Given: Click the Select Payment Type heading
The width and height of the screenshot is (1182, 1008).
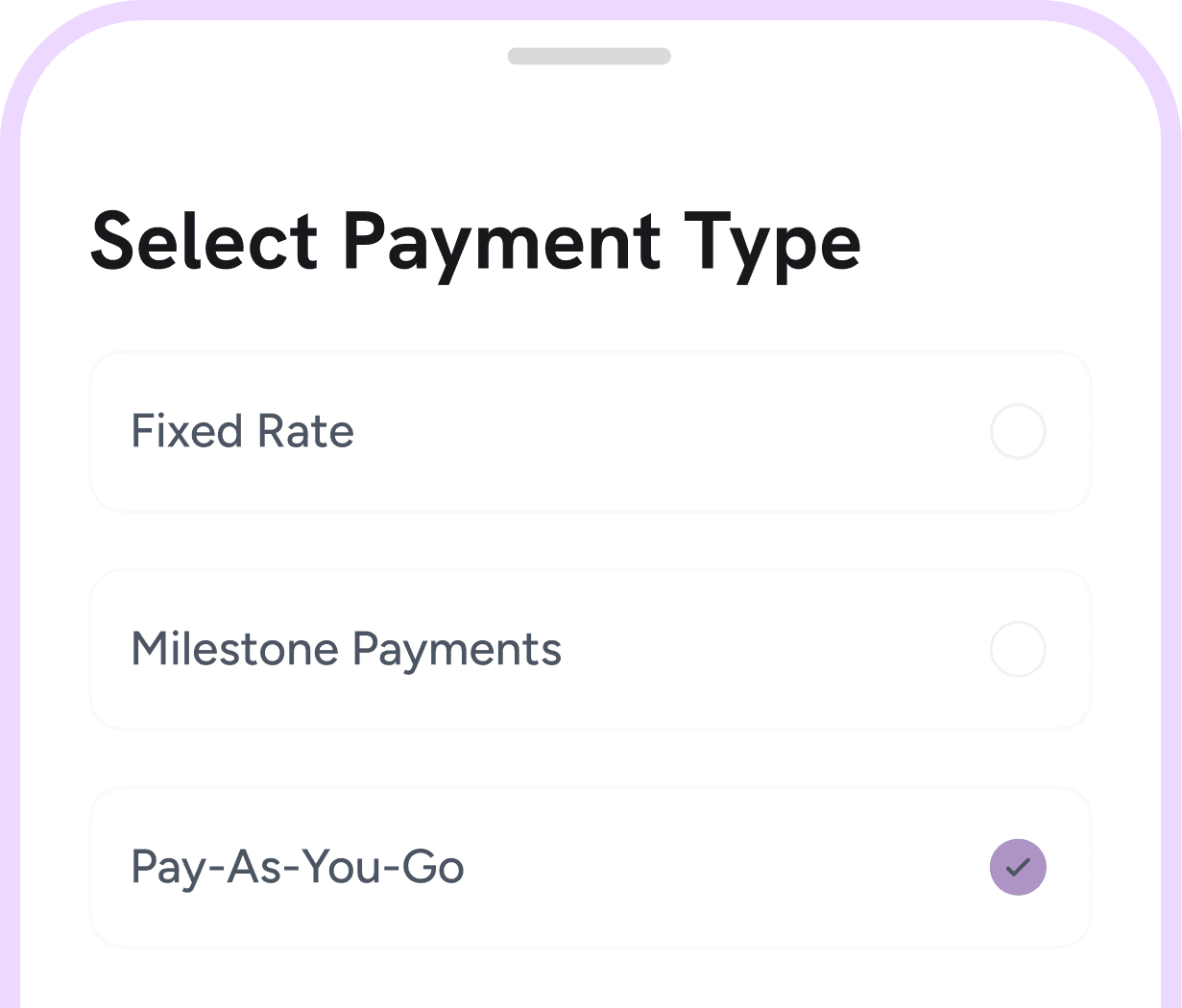Looking at the screenshot, I should [476, 242].
